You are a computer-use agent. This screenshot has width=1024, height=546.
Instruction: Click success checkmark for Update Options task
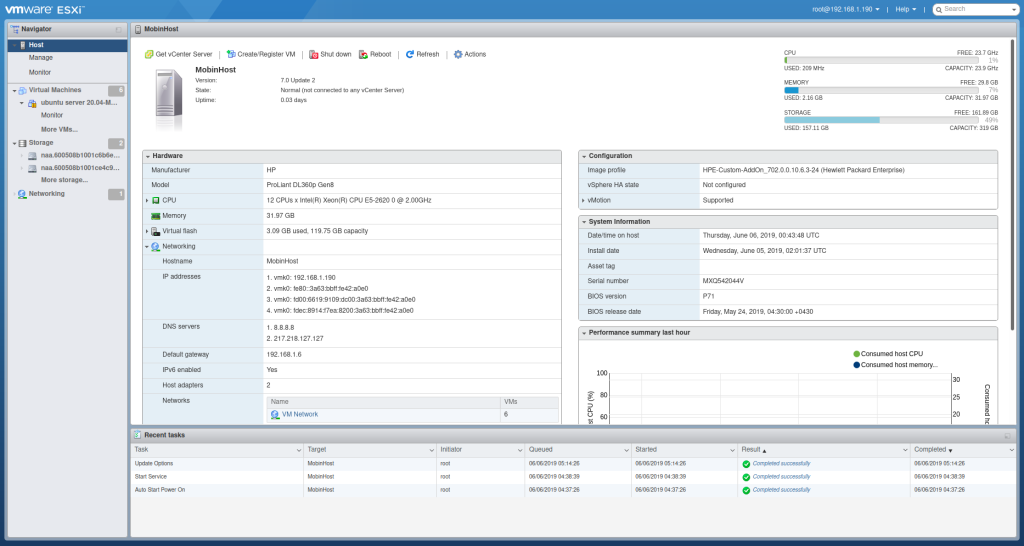click(746, 464)
